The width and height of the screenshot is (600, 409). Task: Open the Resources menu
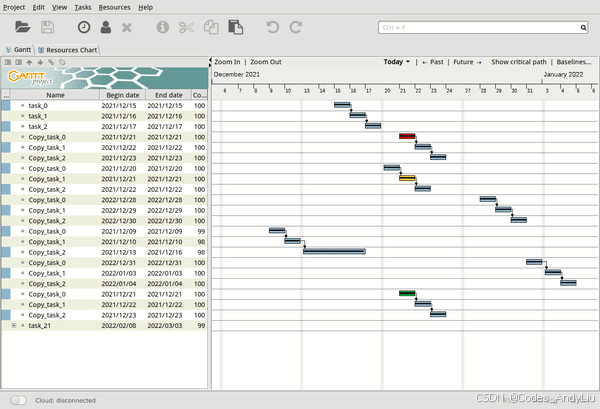(x=114, y=7)
